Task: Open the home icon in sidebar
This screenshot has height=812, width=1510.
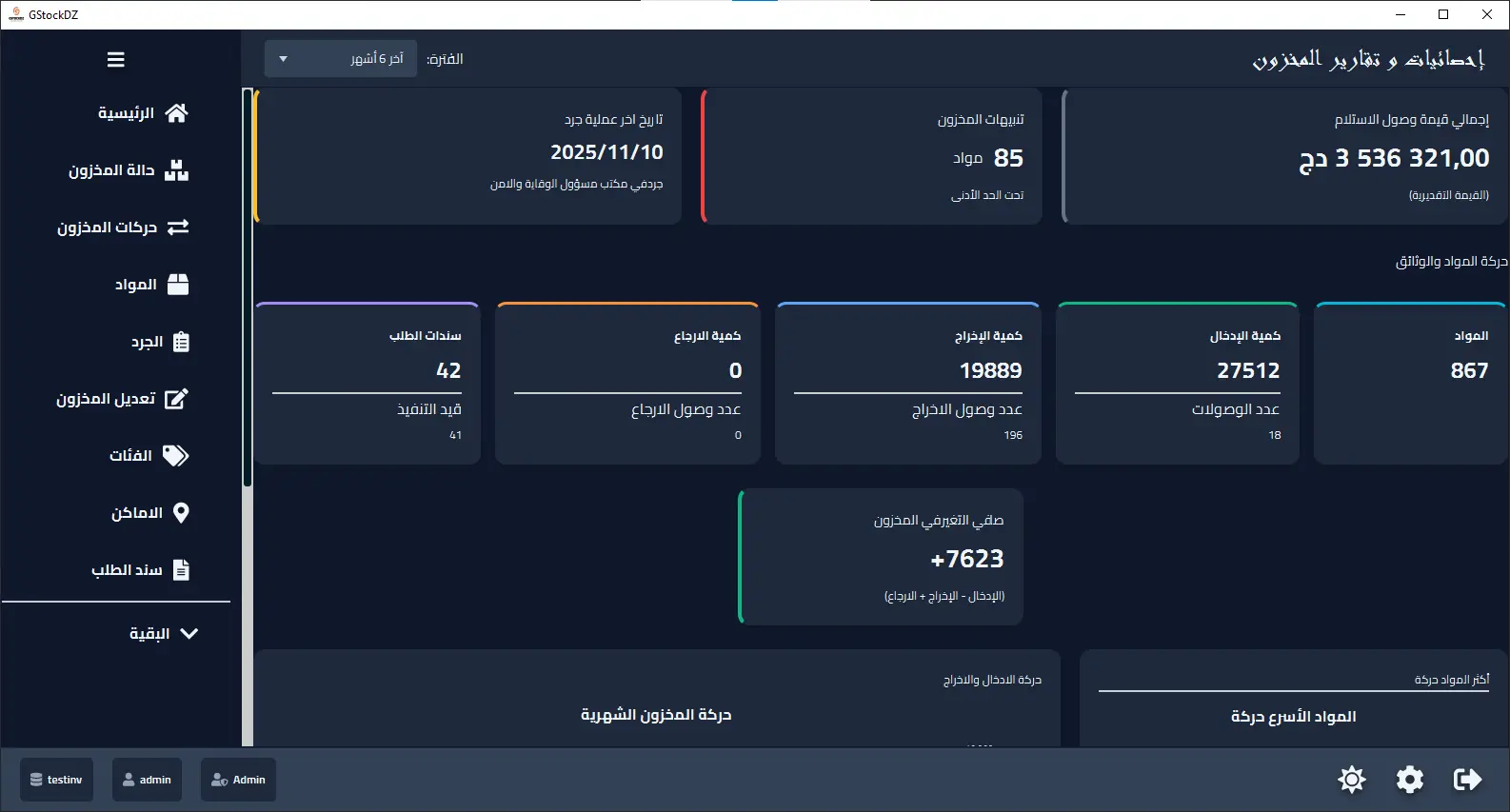Action: pos(176,113)
